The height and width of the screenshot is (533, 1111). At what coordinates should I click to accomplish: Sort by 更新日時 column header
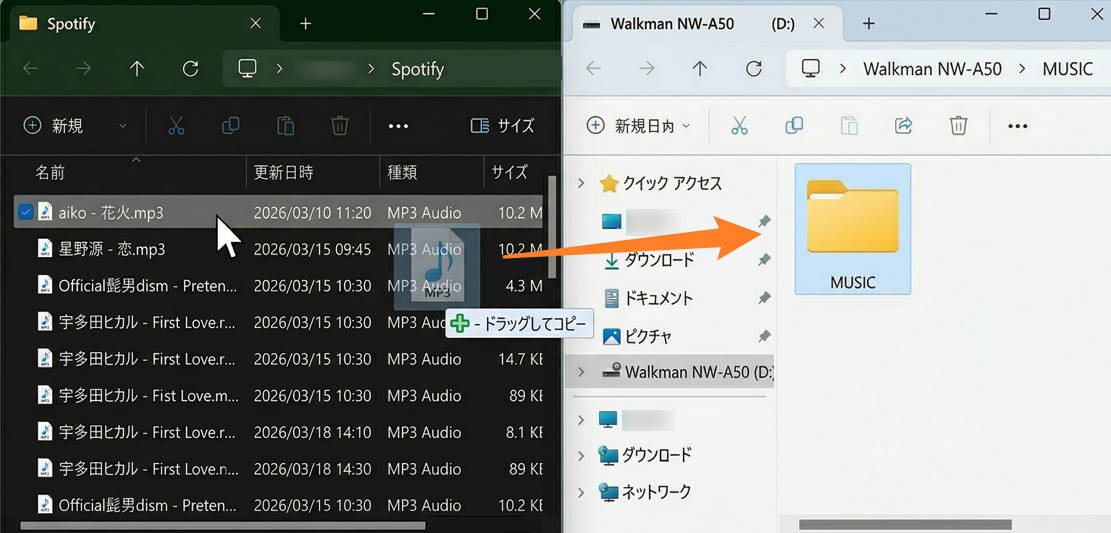(x=283, y=172)
